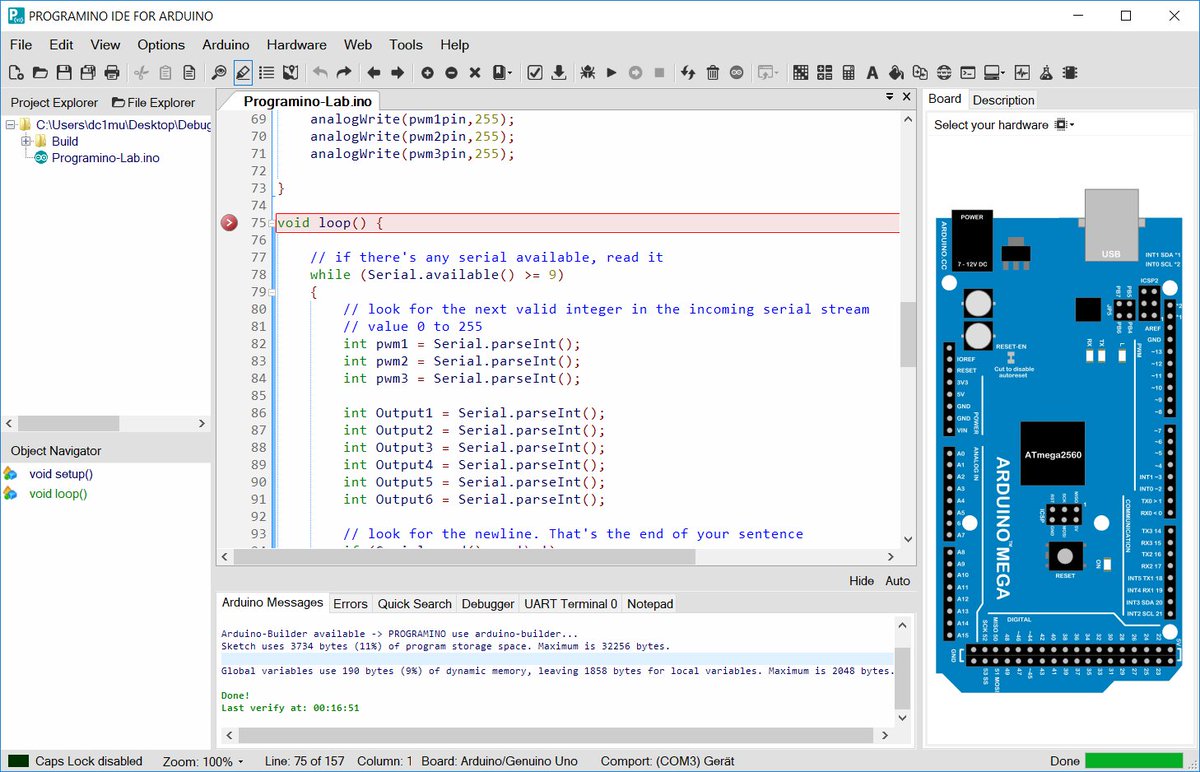1200x772 pixels.
Task: Navigate back with the left arrow icon
Action: [x=374, y=72]
